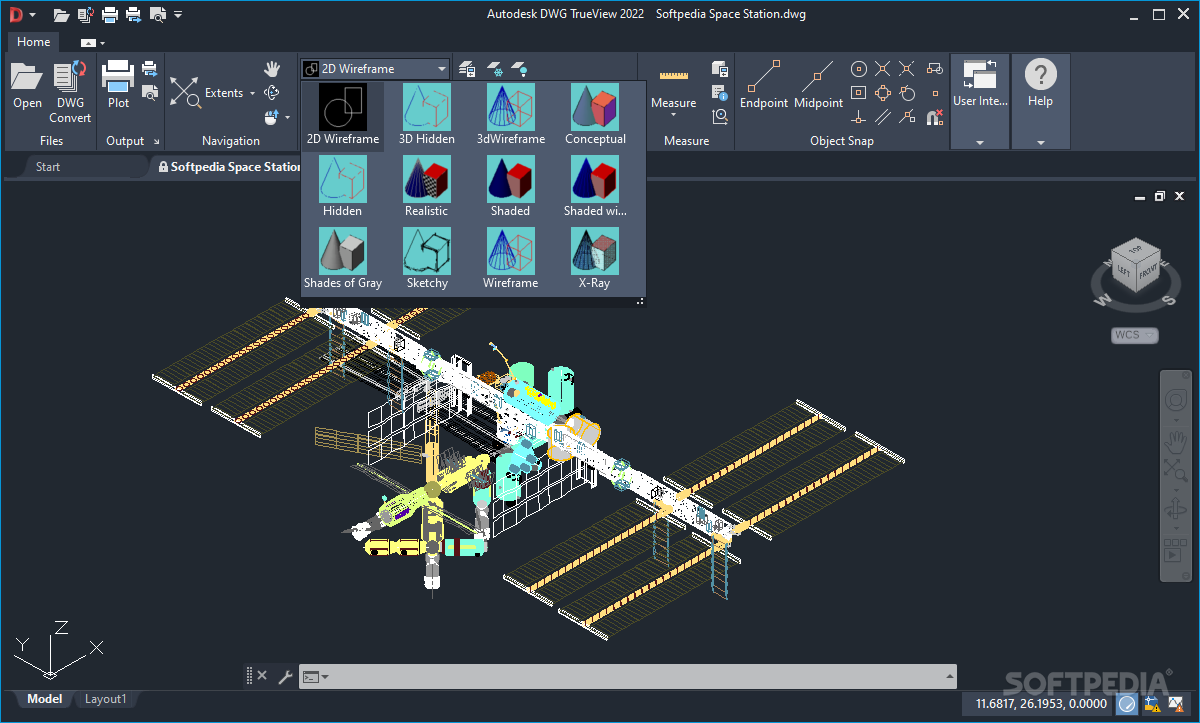The height and width of the screenshot is (723, 1200).
Task: Disable all snaps with magnet icon
Action: (x=934, y=117)
